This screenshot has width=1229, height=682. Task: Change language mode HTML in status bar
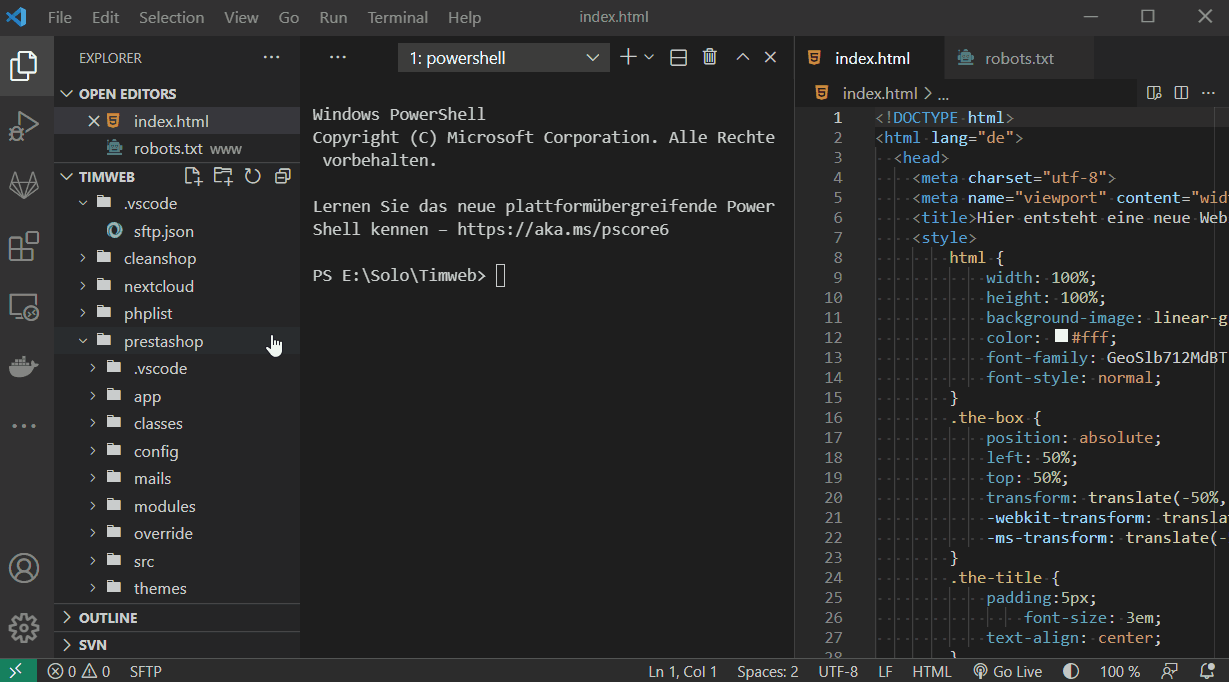(932, 671)
